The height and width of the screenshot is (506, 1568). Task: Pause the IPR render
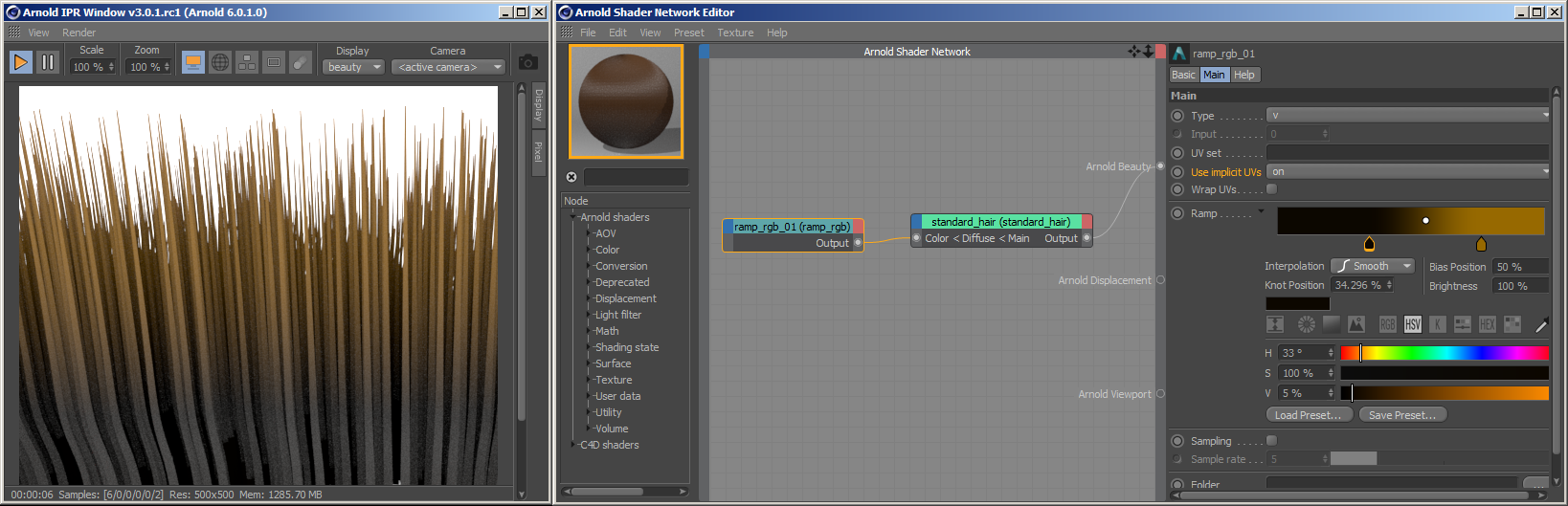click(47, 62)
